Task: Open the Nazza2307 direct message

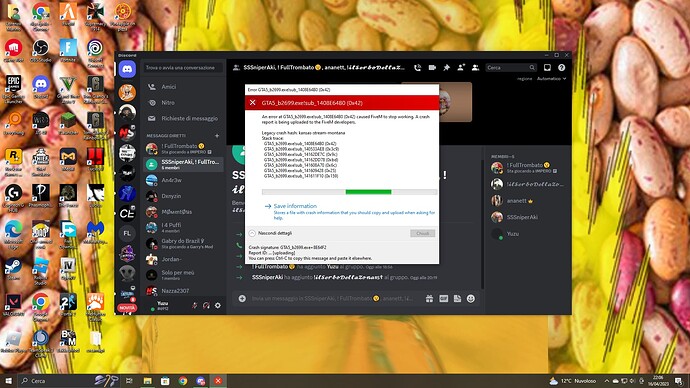Action: click(184, 291)
